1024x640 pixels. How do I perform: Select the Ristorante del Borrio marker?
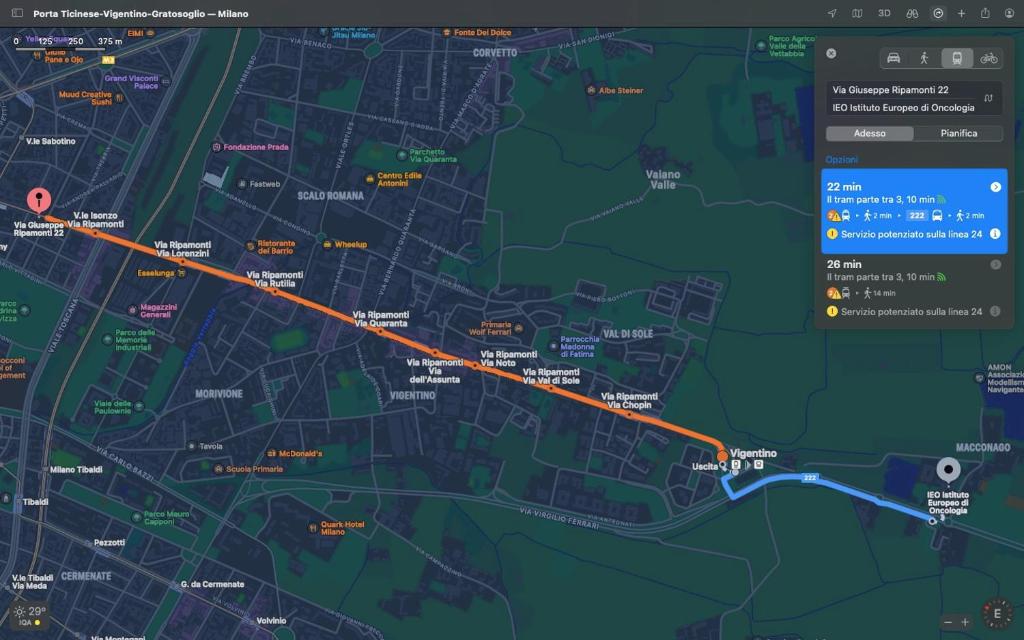(250, 246)
